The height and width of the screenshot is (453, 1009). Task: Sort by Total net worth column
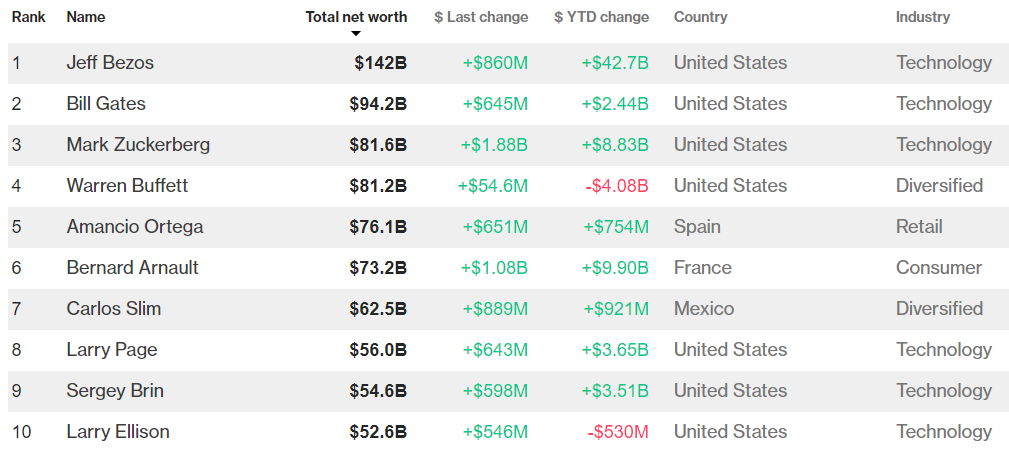(356, 17)
